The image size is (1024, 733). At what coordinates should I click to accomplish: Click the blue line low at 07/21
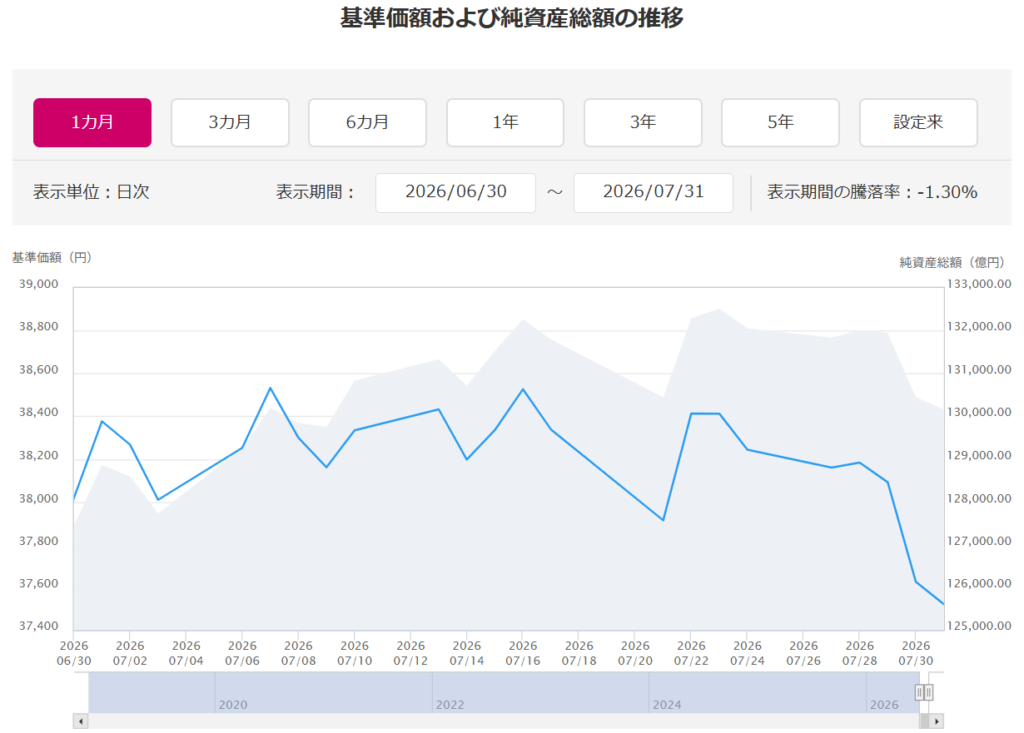(663, 520)
